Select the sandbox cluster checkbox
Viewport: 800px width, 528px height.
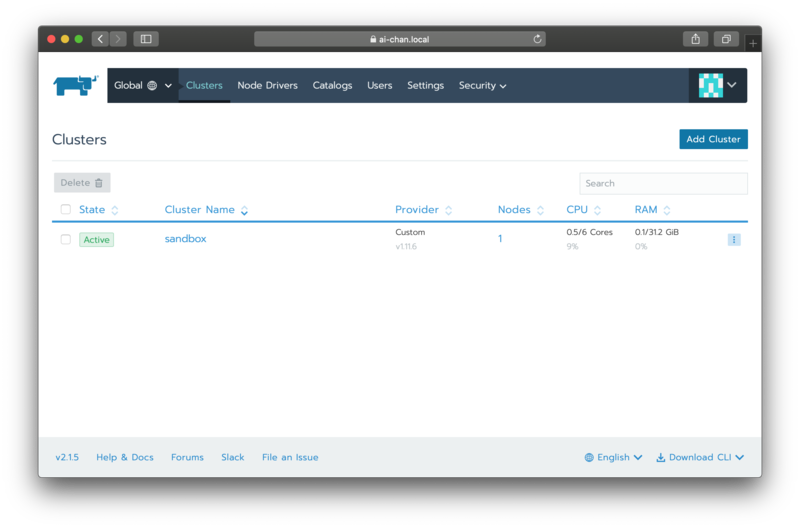point(66,240)
